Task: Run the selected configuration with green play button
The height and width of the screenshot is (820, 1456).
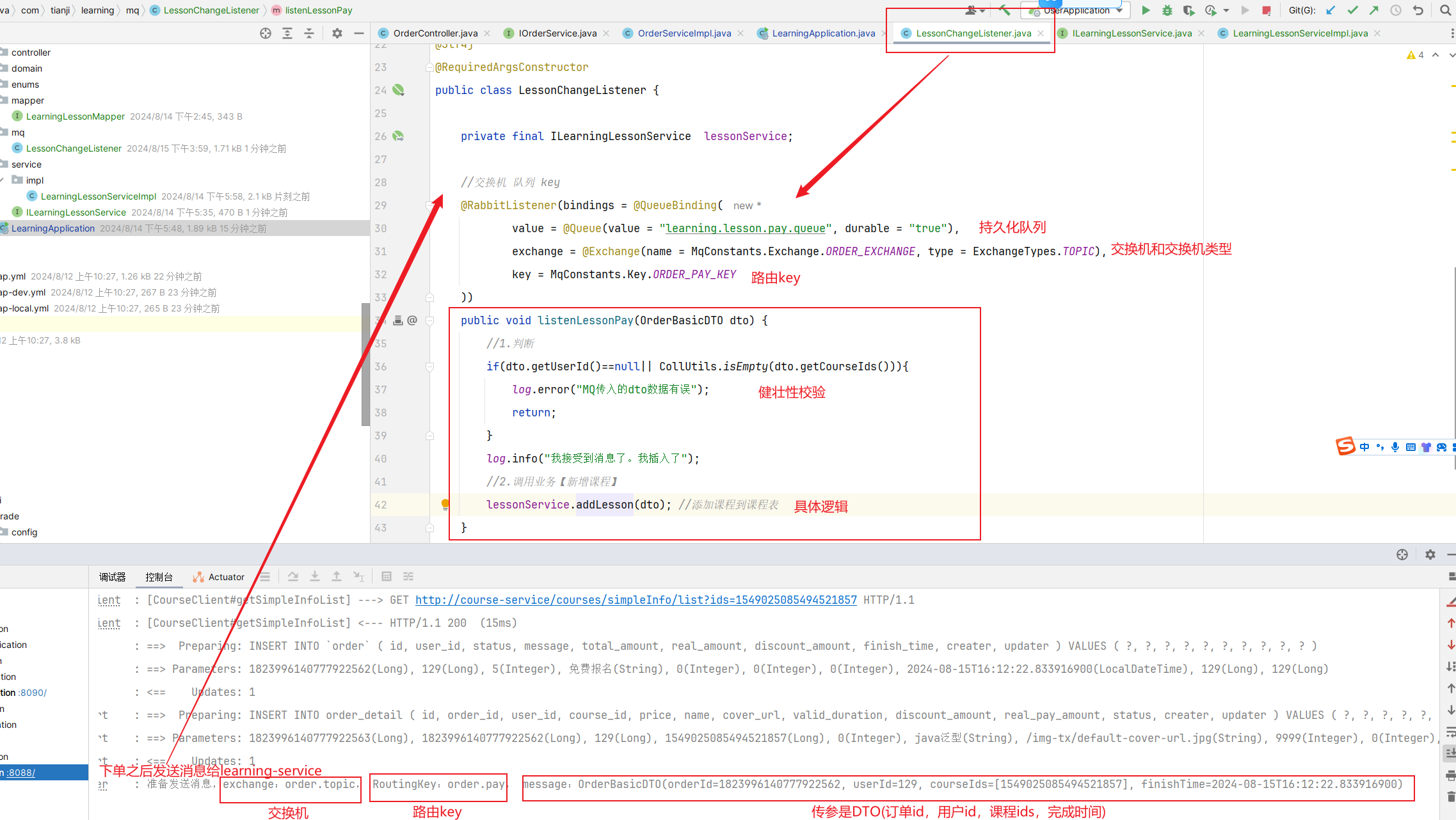Action: click(x=1146, y=10)
